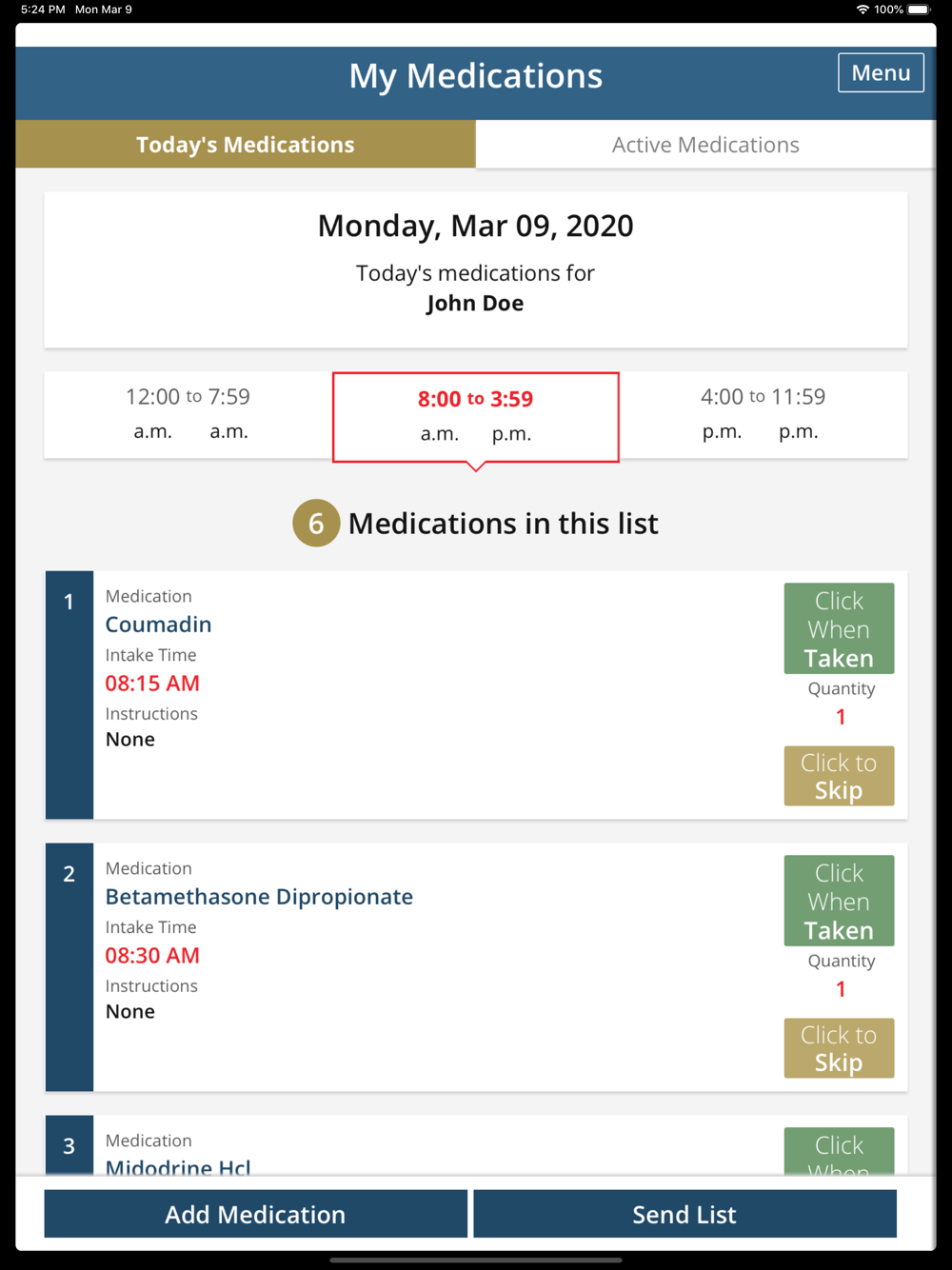Open Coumadin medication details

[159, 625]
